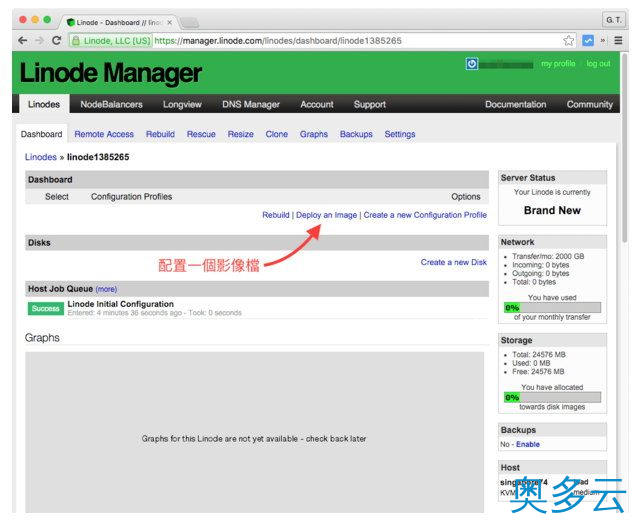This screenshot has height=524, width=637.
Task: Open the NodeBalancers nav item
Action: pos(111,104)
